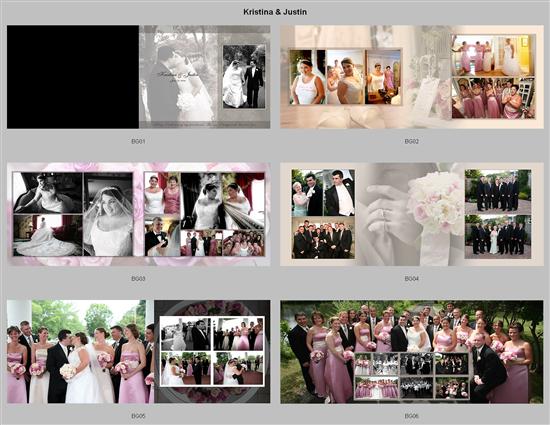This screenshot has height=425, width=550.
Task: Select the BG02 caption label
Action: [411, 141]
